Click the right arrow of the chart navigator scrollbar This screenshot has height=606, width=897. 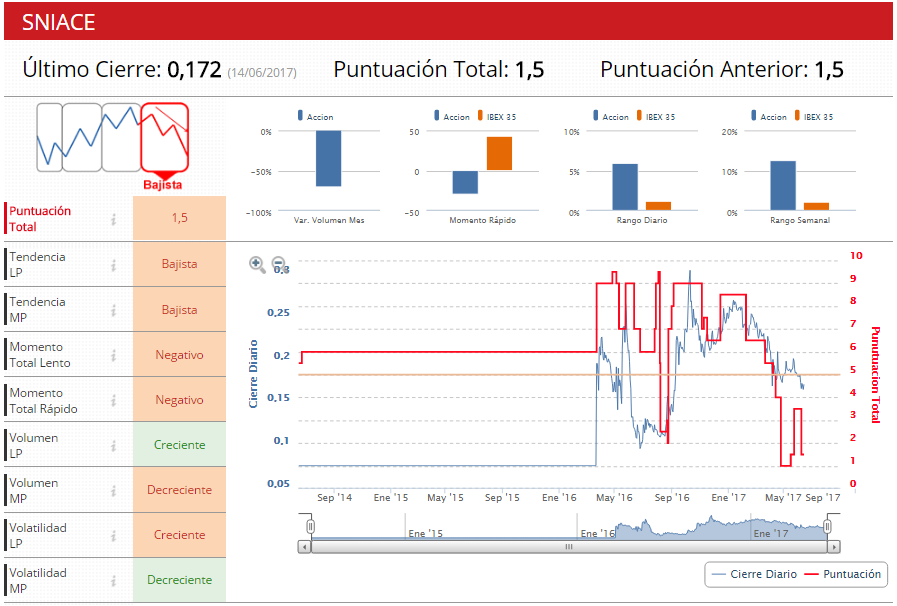click(834, 547)
